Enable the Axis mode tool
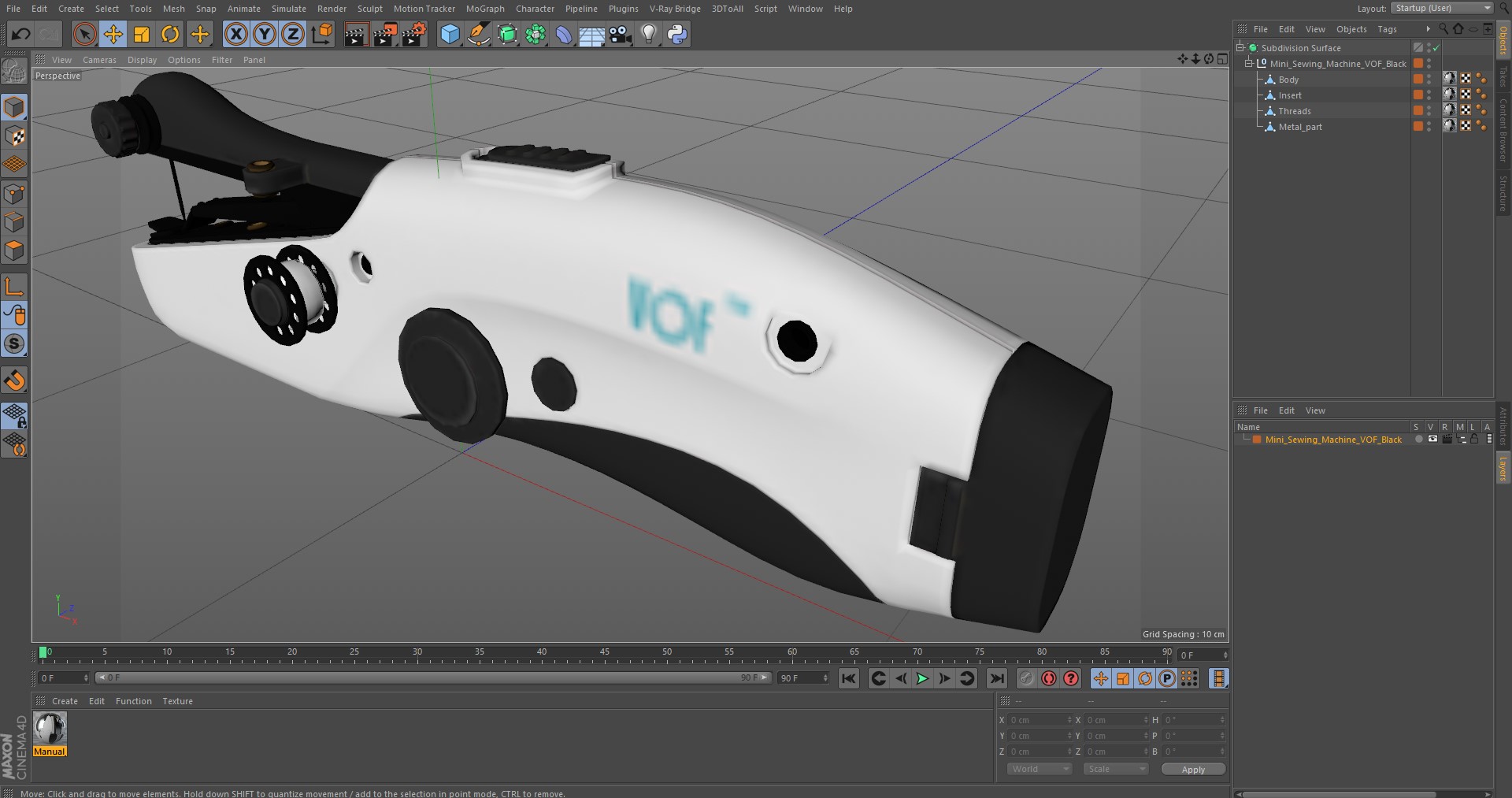Viewport: 1512px width, 798px height. coord(14,287)
